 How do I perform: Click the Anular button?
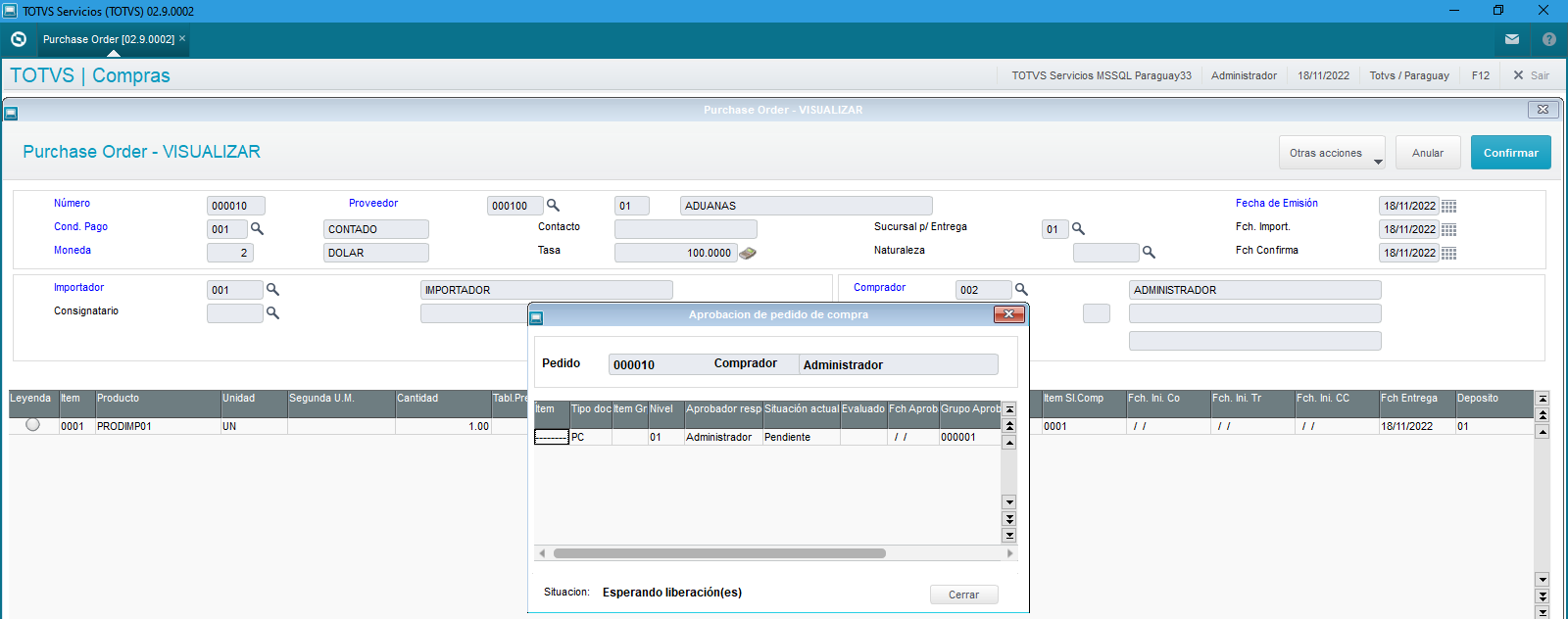(x=1428, y=153)
